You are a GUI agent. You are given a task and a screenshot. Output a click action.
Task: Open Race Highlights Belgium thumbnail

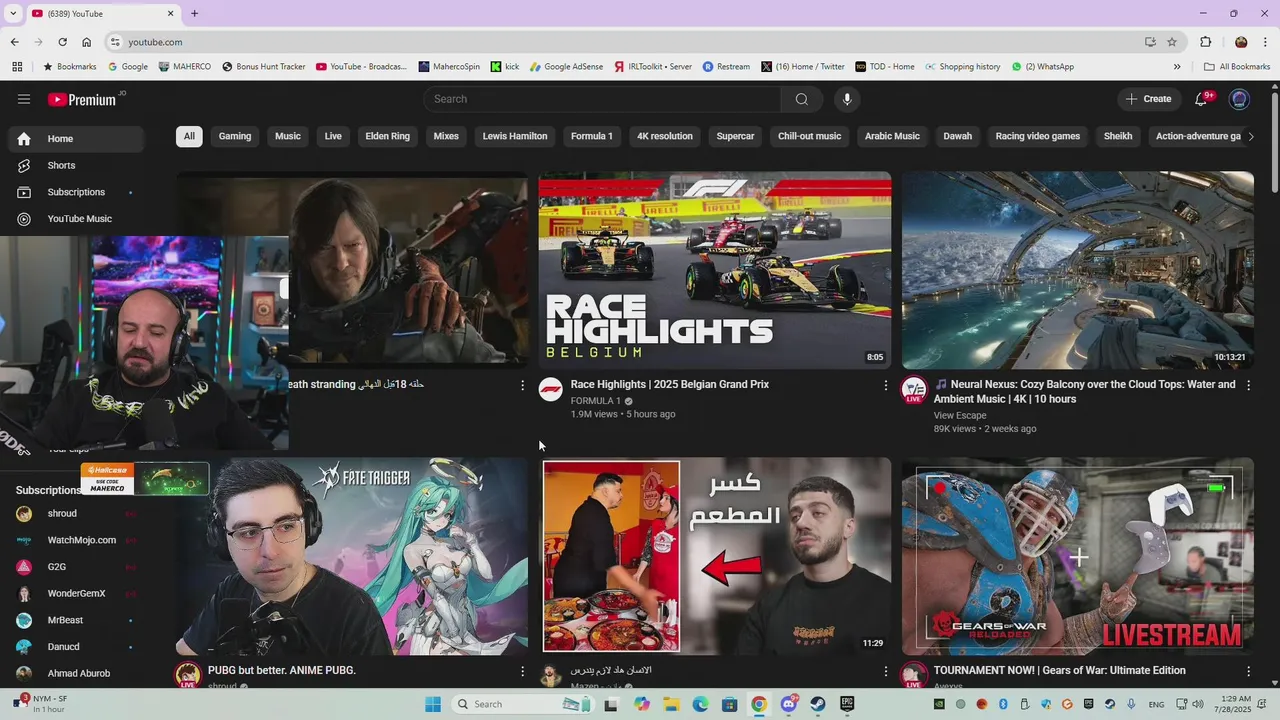click(x=715, y=270)
